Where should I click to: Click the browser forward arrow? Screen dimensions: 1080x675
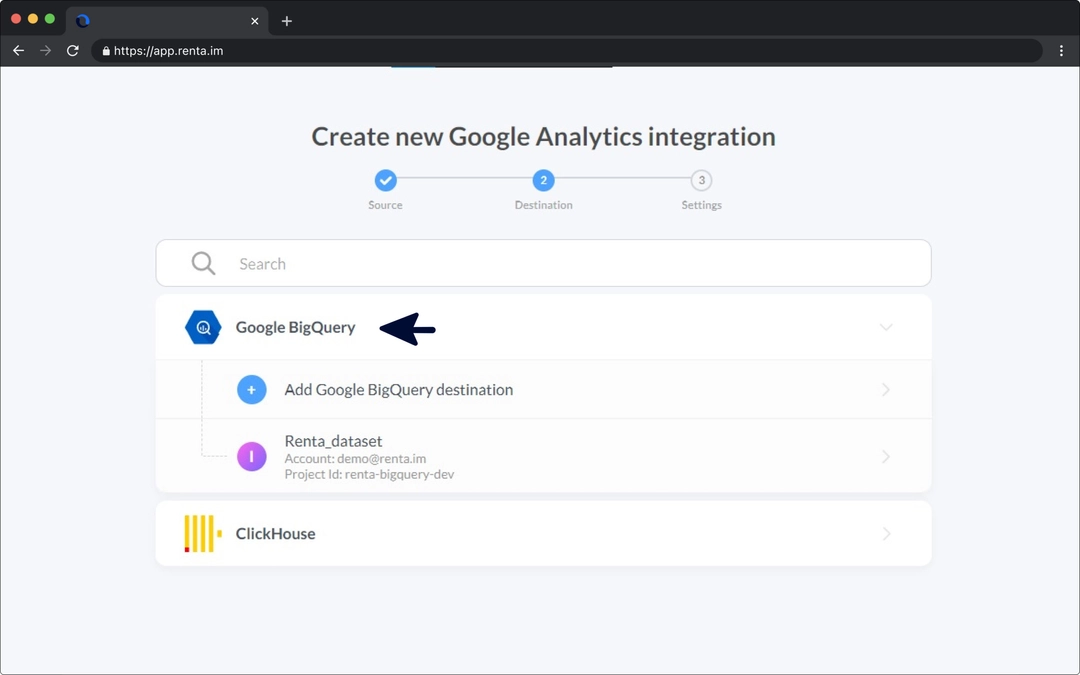[x=45, y=51]
